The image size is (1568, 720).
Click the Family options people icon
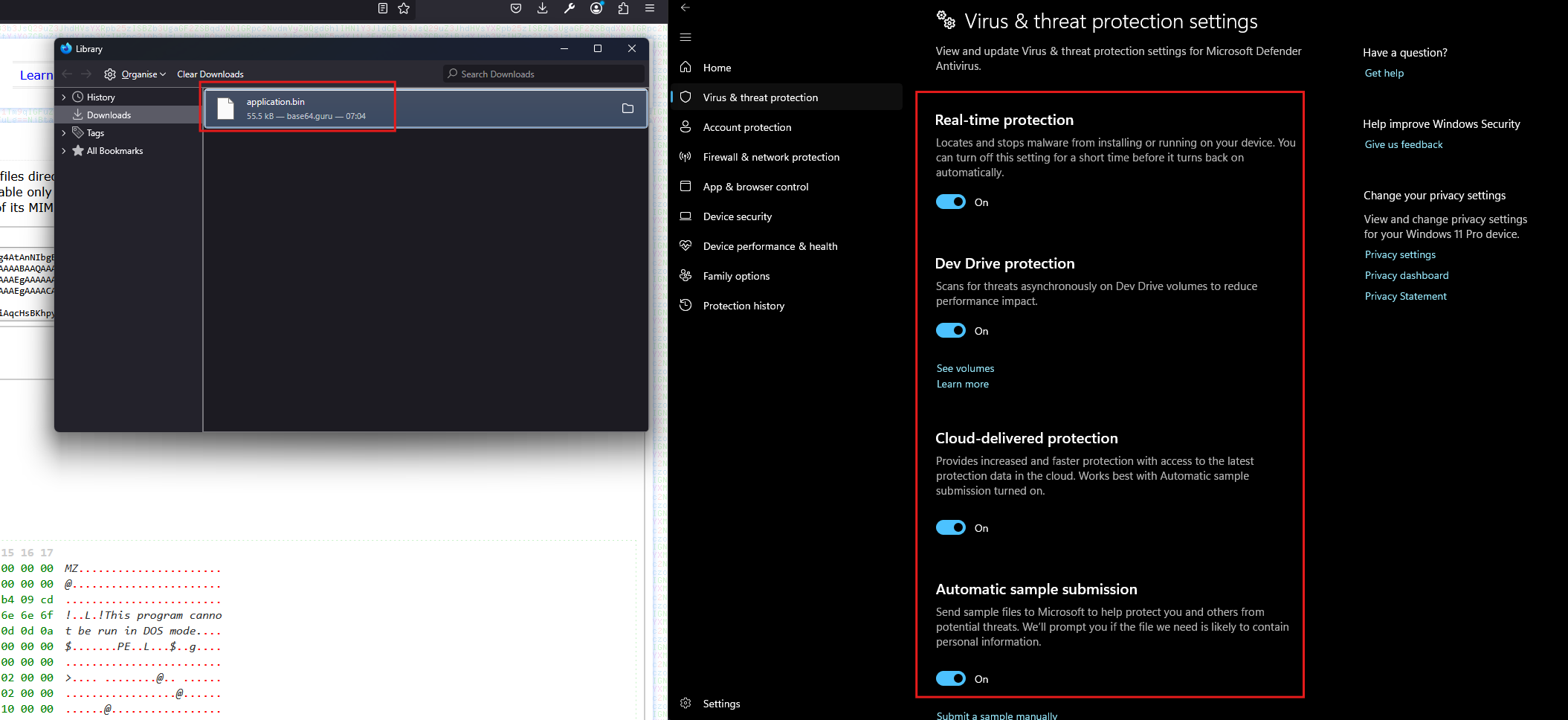[x=685, y=275]
